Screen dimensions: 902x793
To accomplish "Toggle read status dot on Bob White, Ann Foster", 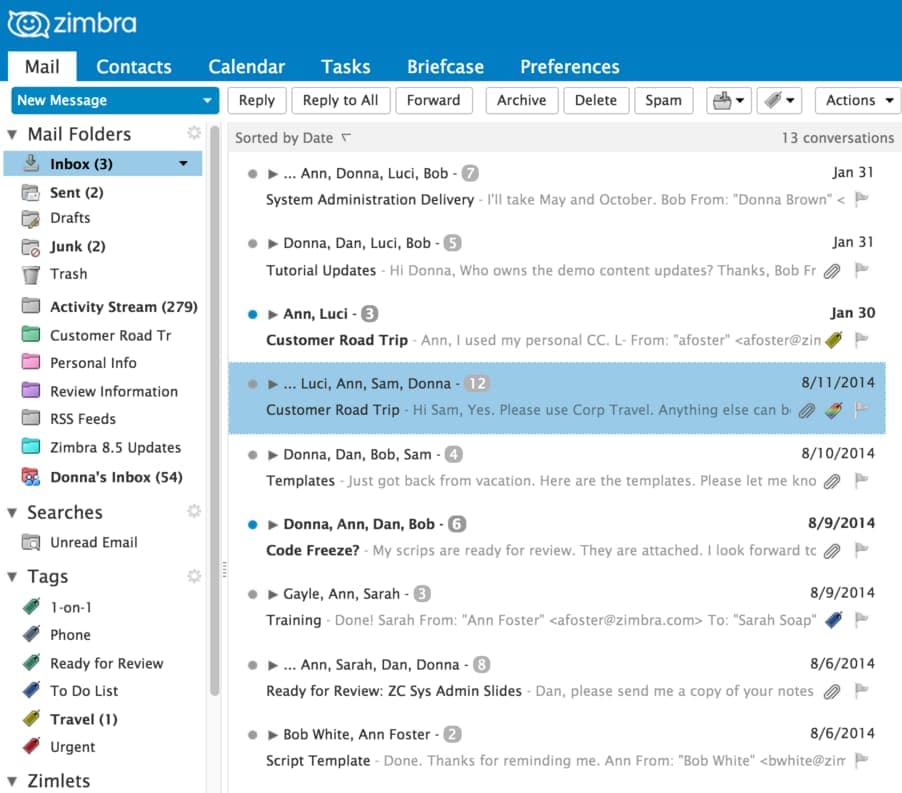I will click(252, 735).
